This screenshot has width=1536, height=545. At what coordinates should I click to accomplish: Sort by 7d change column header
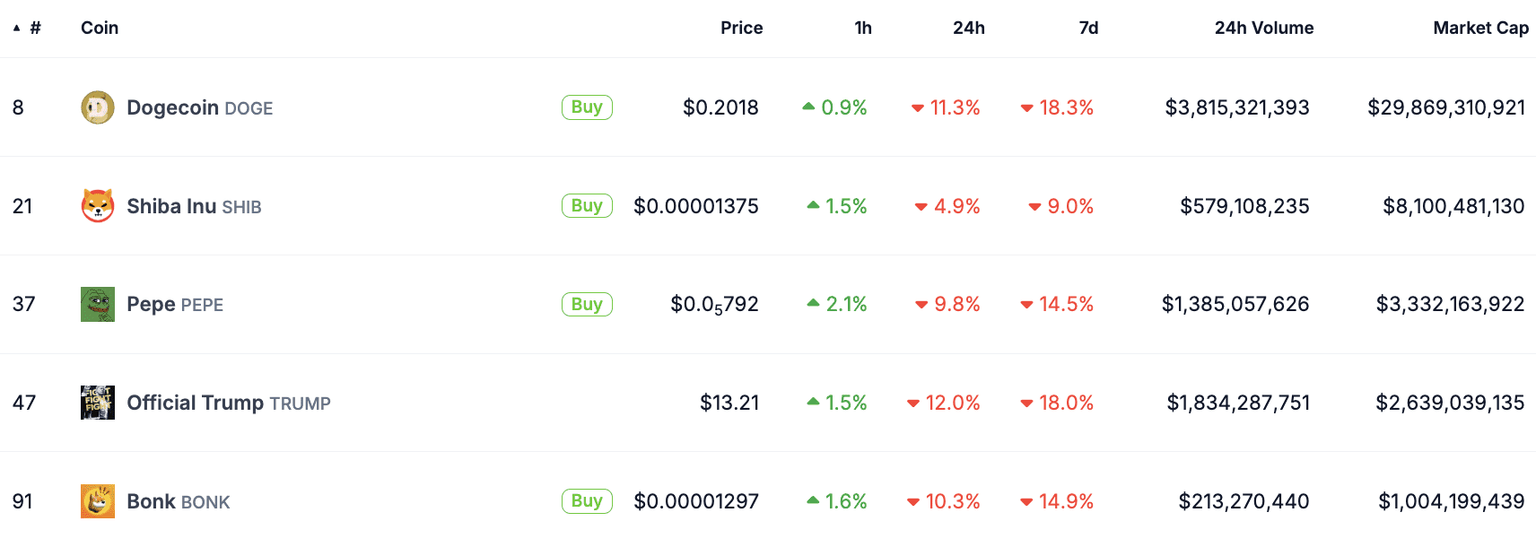(1088, 28)
